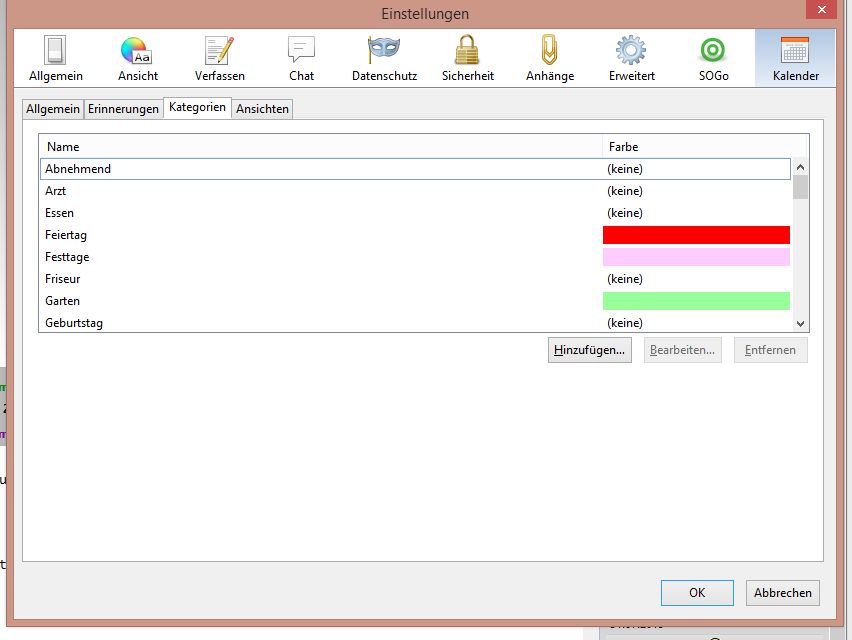Click the category list scroll-up arrow
The width and height of the screenshot is (852, 640).
[800, 167]
